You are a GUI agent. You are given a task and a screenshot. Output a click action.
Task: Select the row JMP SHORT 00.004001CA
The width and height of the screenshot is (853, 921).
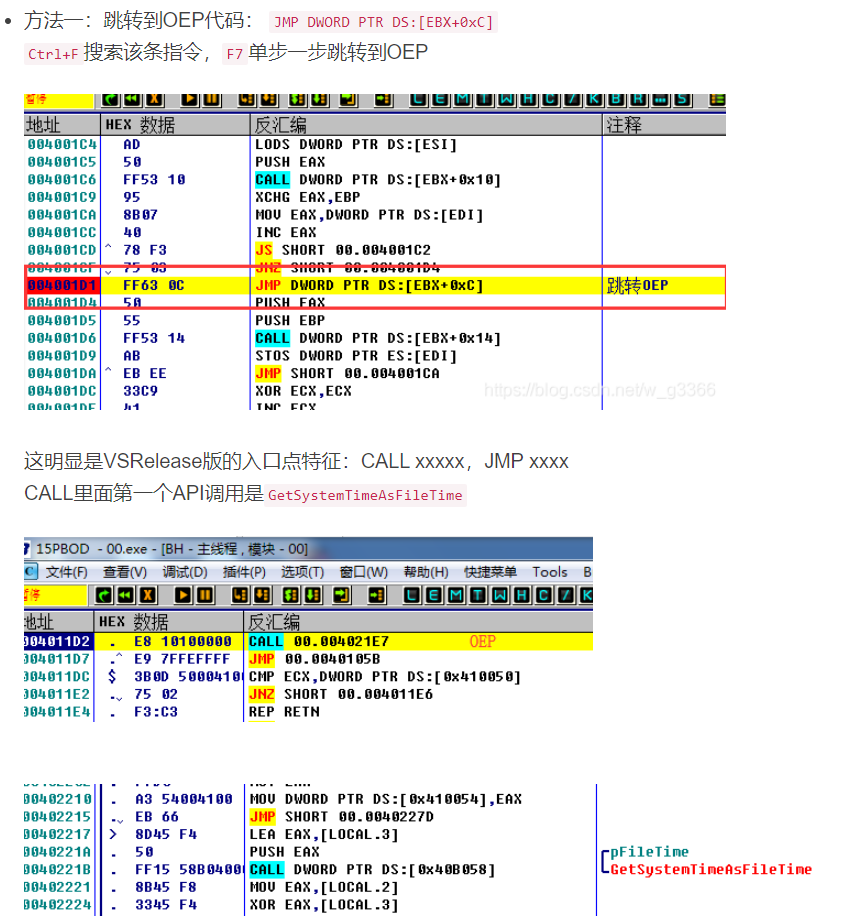point(375,374)
